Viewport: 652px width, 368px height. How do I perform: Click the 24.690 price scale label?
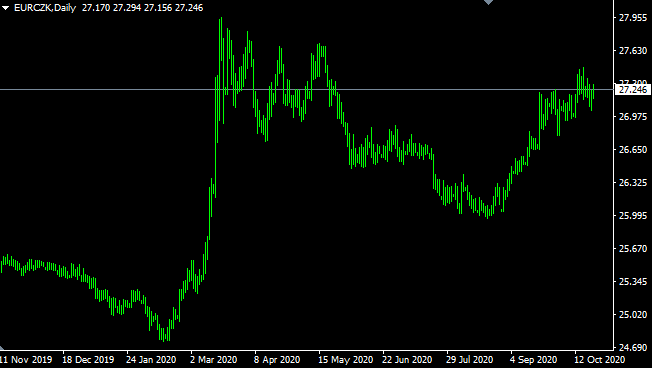tap(633, 347)
